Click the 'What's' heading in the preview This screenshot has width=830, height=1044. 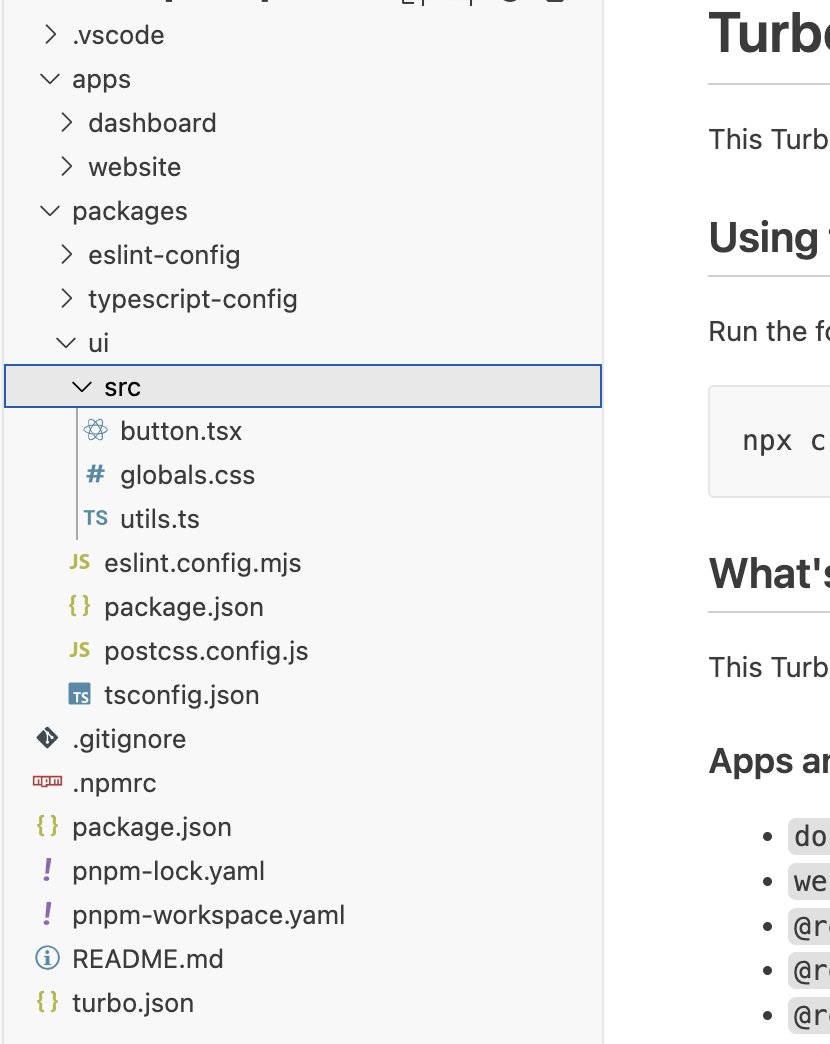[x=769, y=573]
